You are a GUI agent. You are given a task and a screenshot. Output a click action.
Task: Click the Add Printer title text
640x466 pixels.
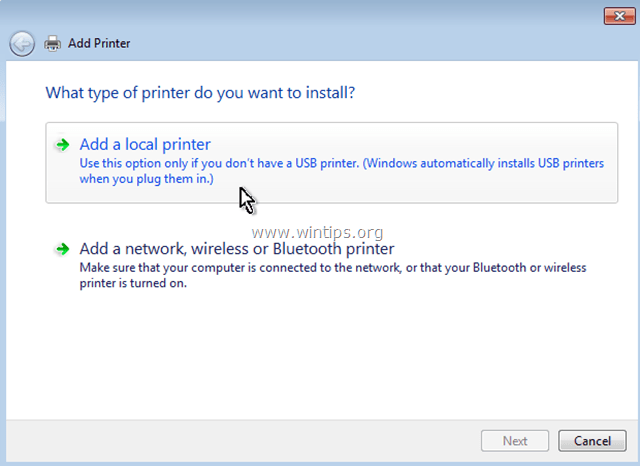click(x=99, y=43)
